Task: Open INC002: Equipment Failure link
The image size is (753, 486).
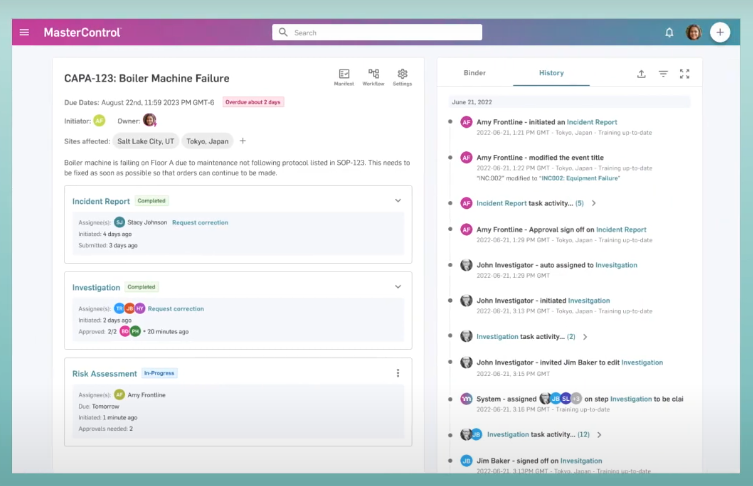Action: [580, 178]
